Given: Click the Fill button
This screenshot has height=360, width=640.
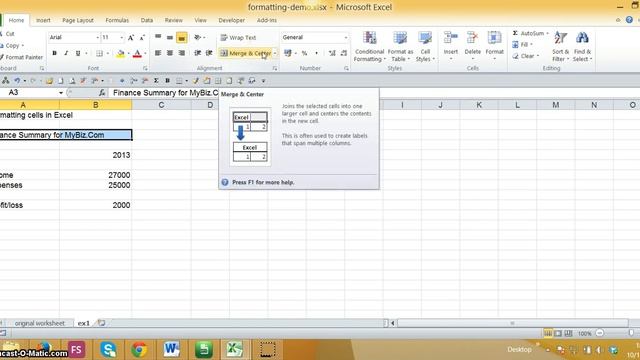Looking at the screenshot, I should [x=522, y=44].
